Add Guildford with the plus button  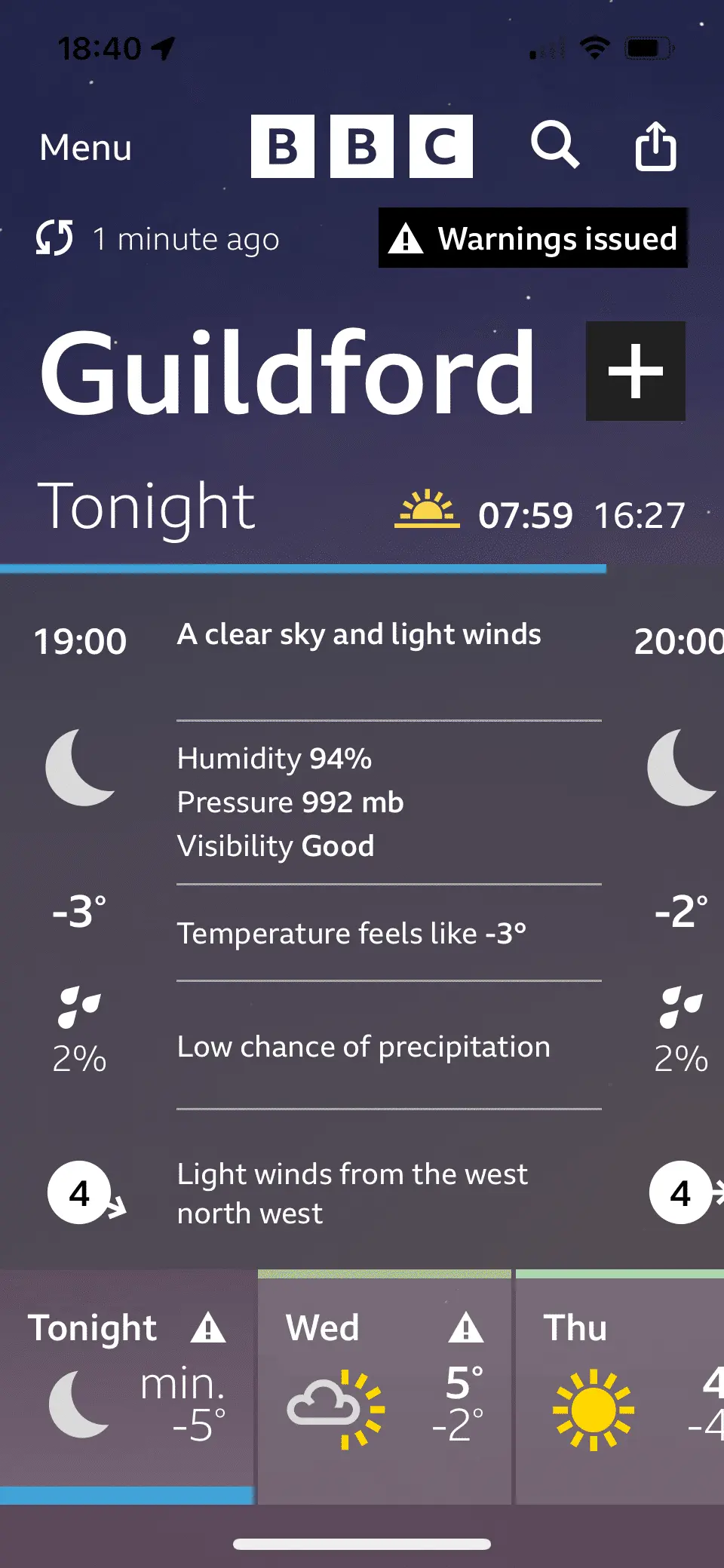tap(635, 371)
